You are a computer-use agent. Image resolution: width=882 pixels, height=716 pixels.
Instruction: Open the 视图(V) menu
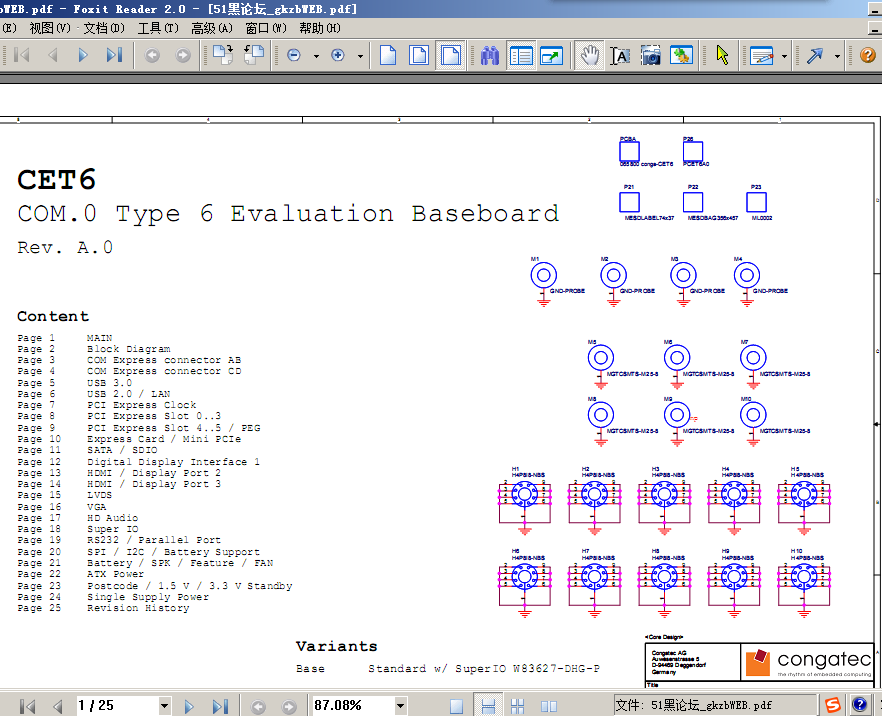tap(50, 28)
